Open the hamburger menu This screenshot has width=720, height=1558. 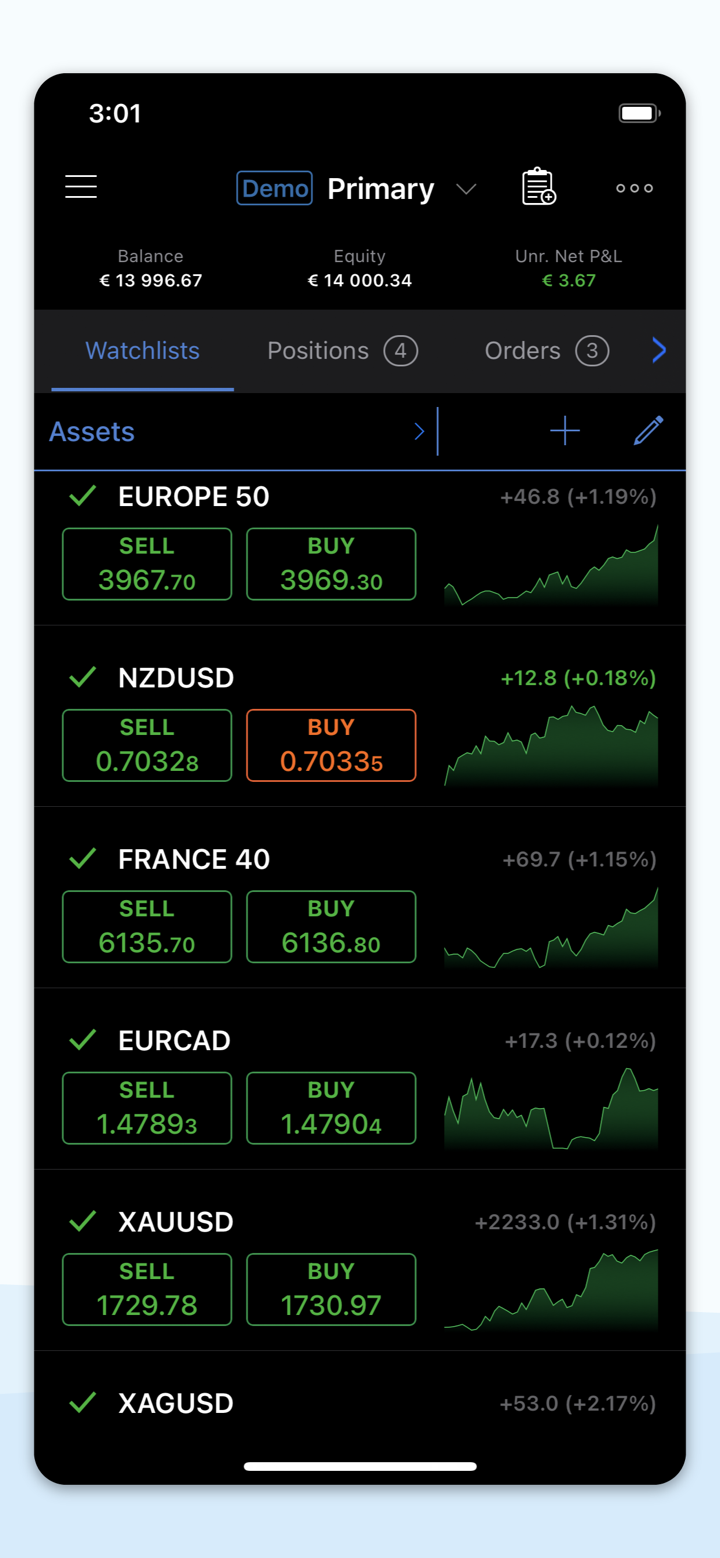pyautogui.click(x=81, y=187)
